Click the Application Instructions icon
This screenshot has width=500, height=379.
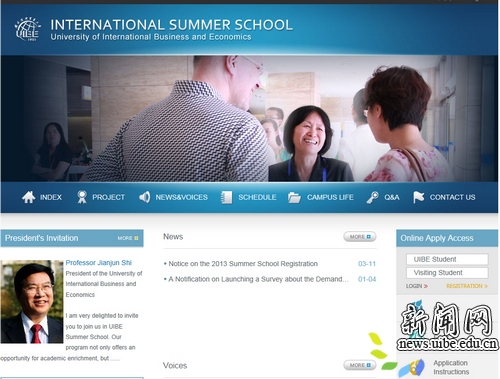(413, 368)
